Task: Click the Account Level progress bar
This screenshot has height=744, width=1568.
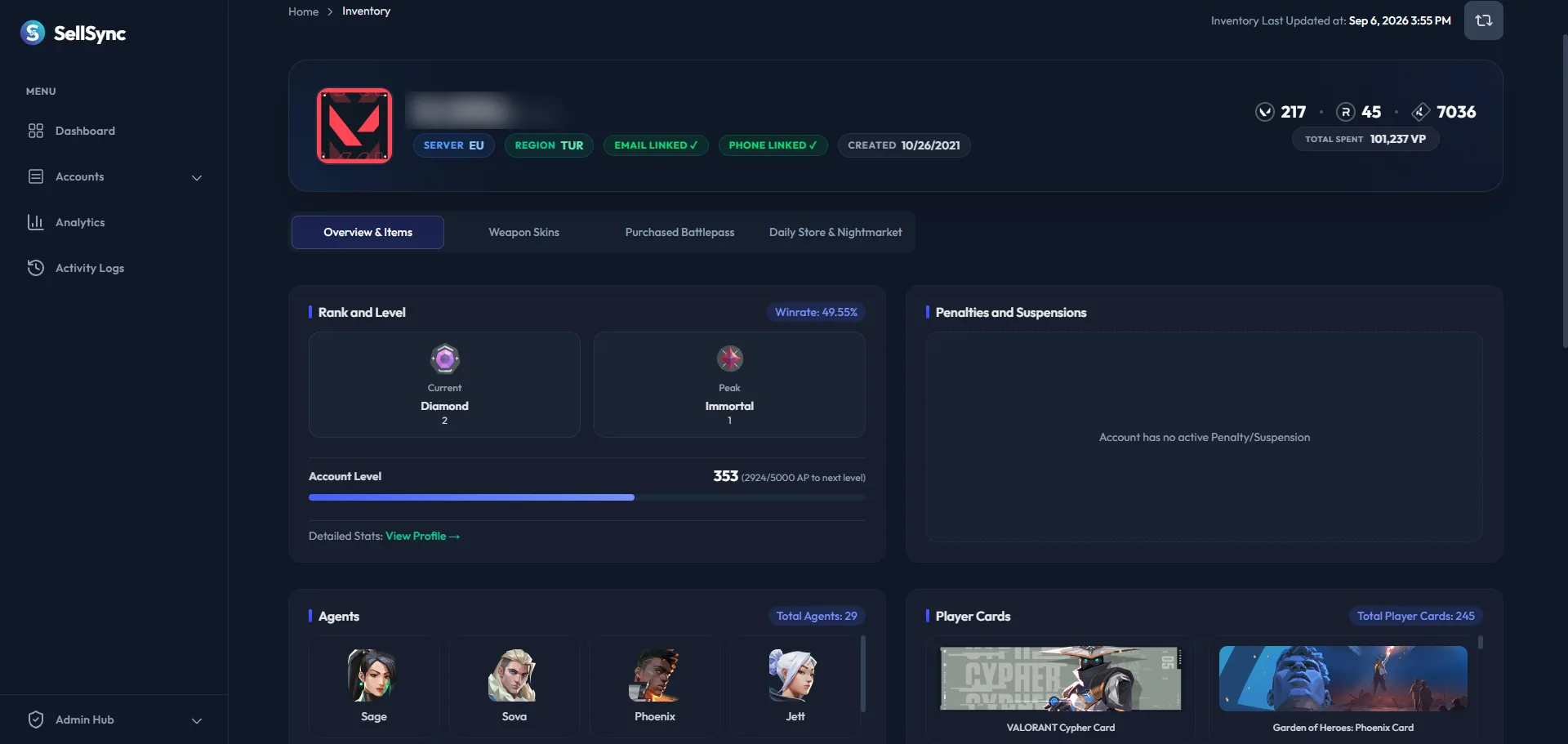Action: point(587,497)
